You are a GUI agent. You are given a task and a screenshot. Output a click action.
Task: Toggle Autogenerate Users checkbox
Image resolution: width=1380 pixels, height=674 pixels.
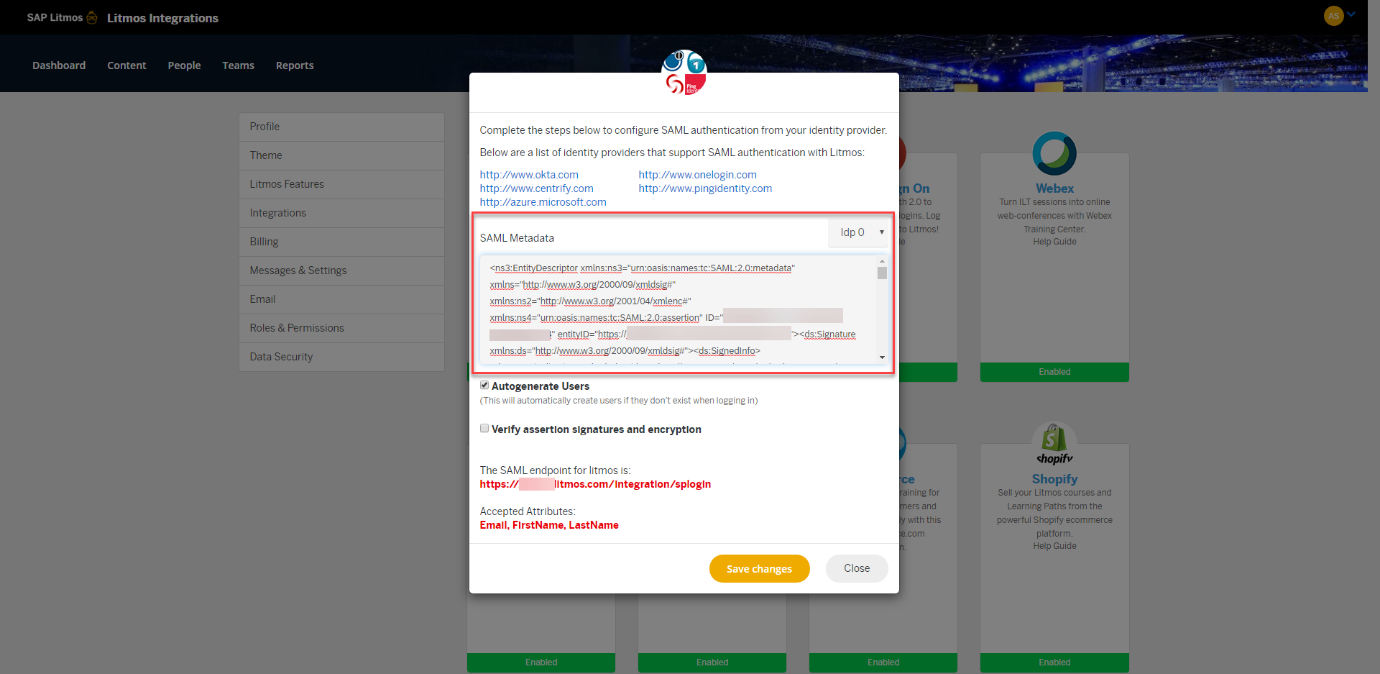click(484, 385)
